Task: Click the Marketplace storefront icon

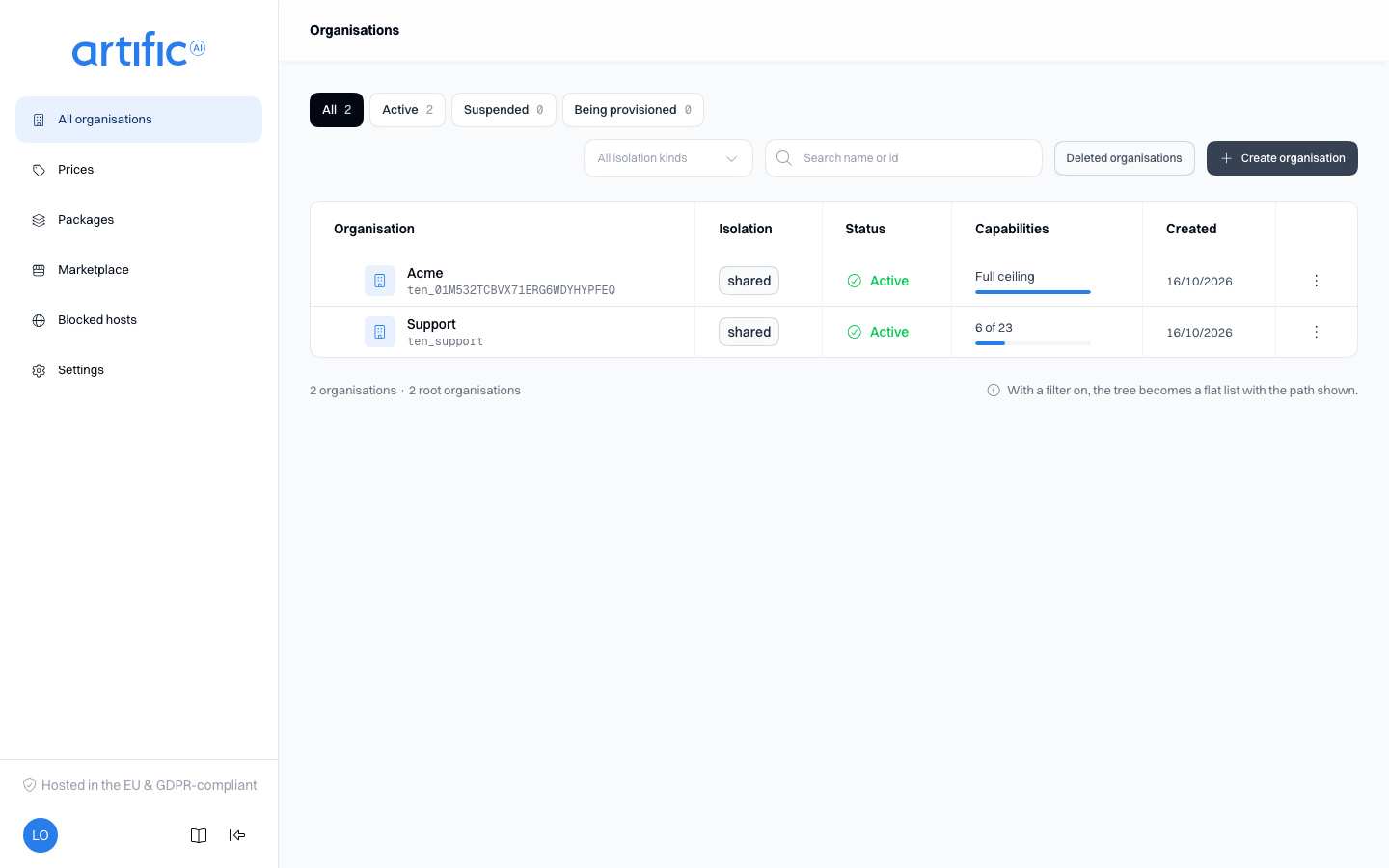Action: coord(39,270)
